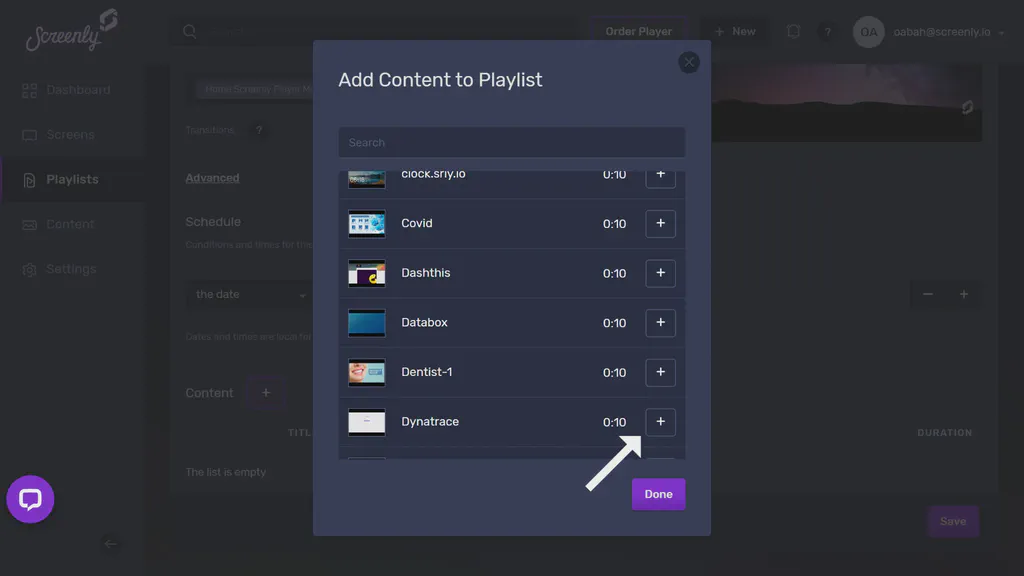
Task: Click the Databox thumbnail
Action: [x=366, y=322]
